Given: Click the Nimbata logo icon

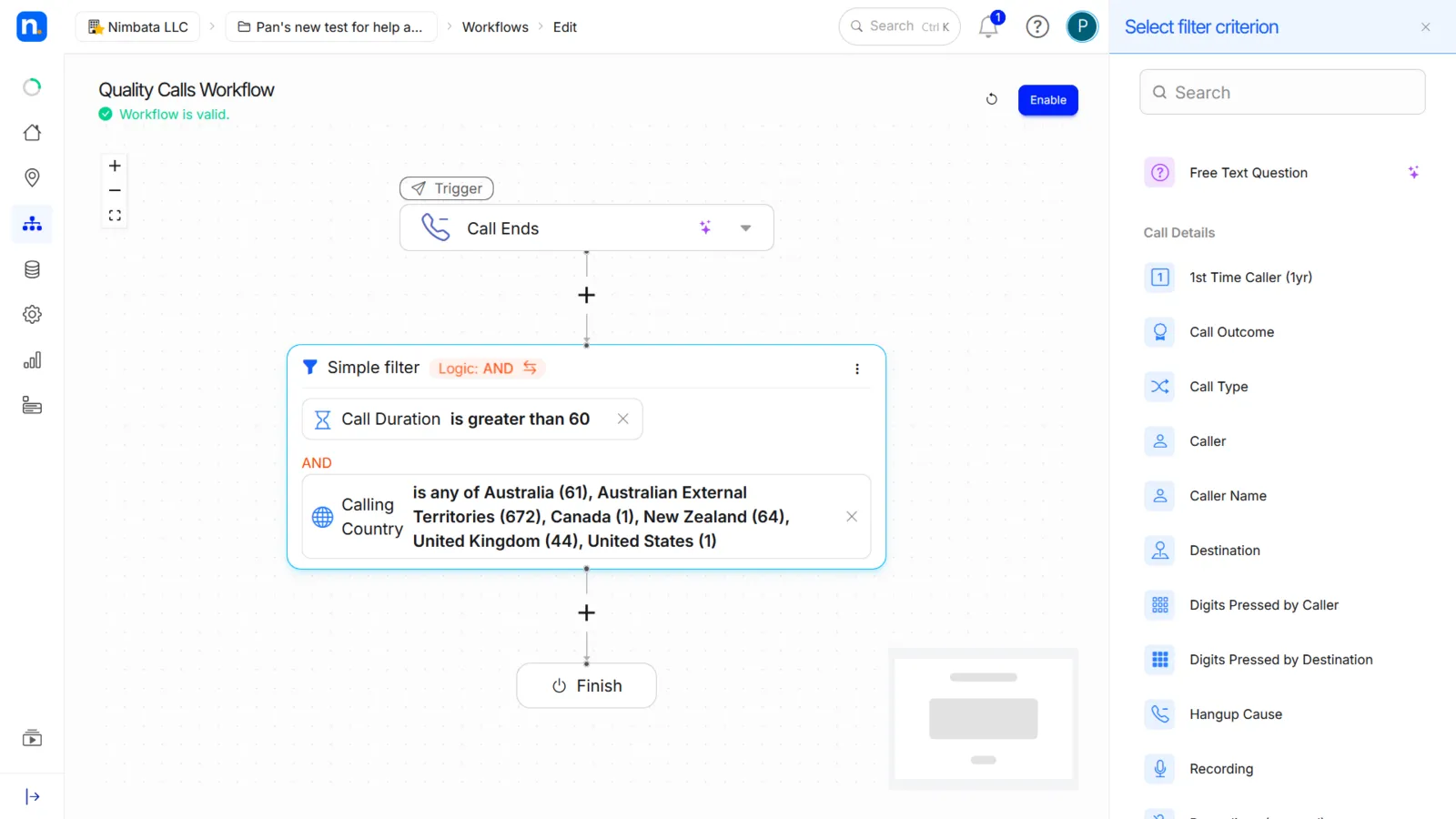Looking at the screenshot, I should point(32,26).
